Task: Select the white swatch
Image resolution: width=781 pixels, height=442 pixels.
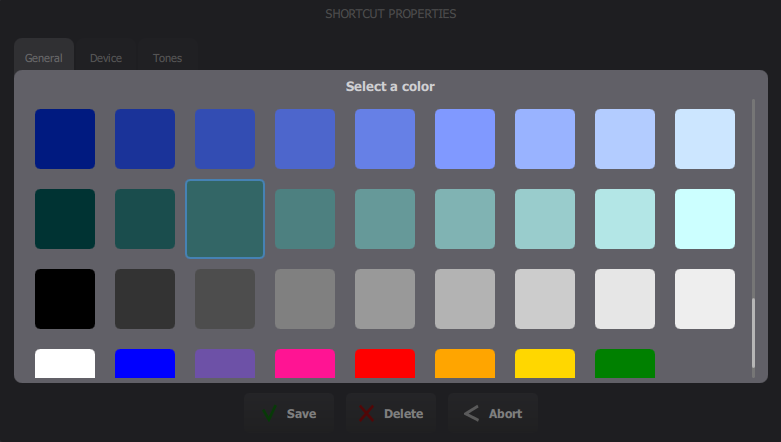Action: (x=65, y=364)
